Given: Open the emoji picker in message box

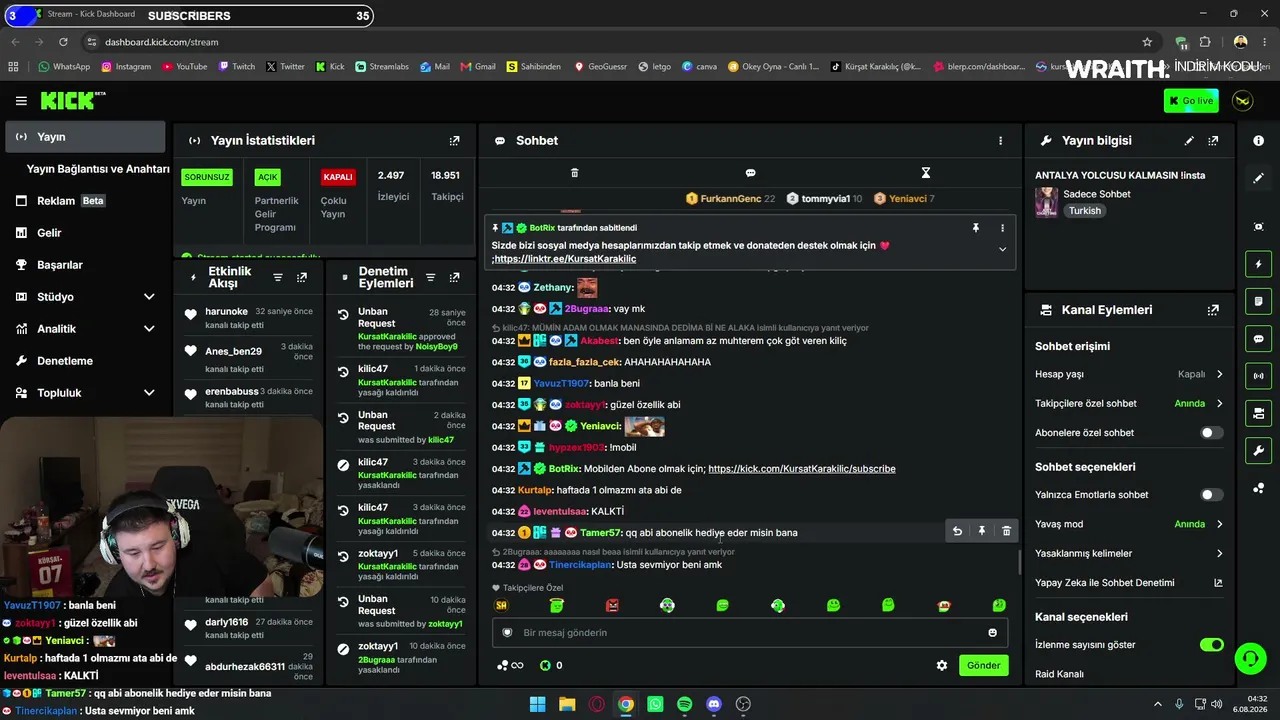Looking at the screenshot, I should point(992,632).
